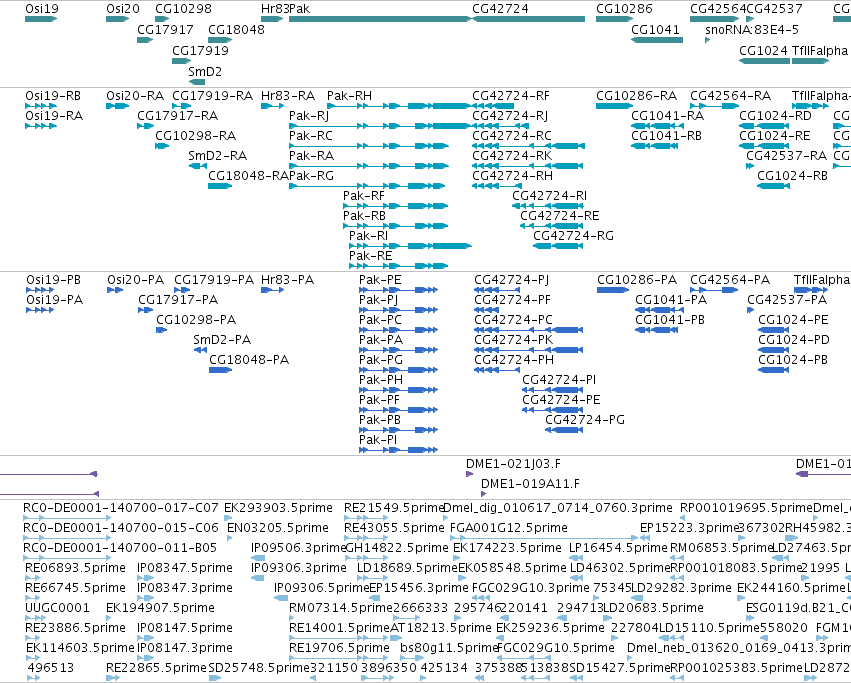Image resolution: width=851 pixels, height=683 pixels.
Task: Click the bs80g11.5prime EST label
Action: (x=449, y=648)
